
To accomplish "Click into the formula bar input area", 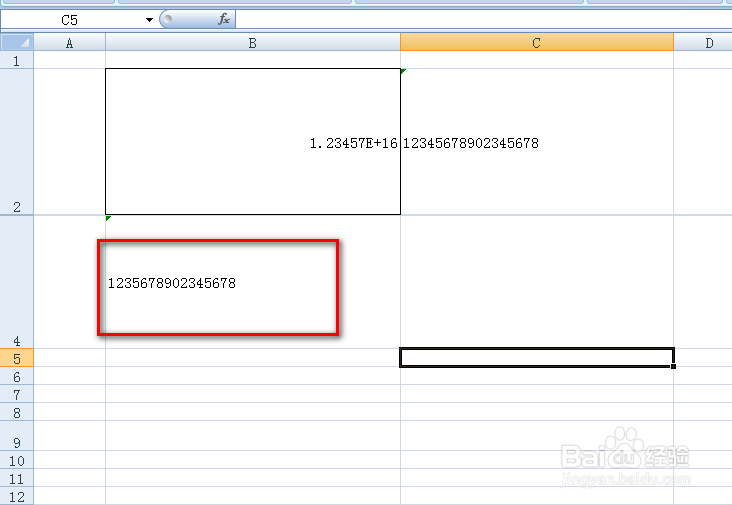I will point(483,20).
